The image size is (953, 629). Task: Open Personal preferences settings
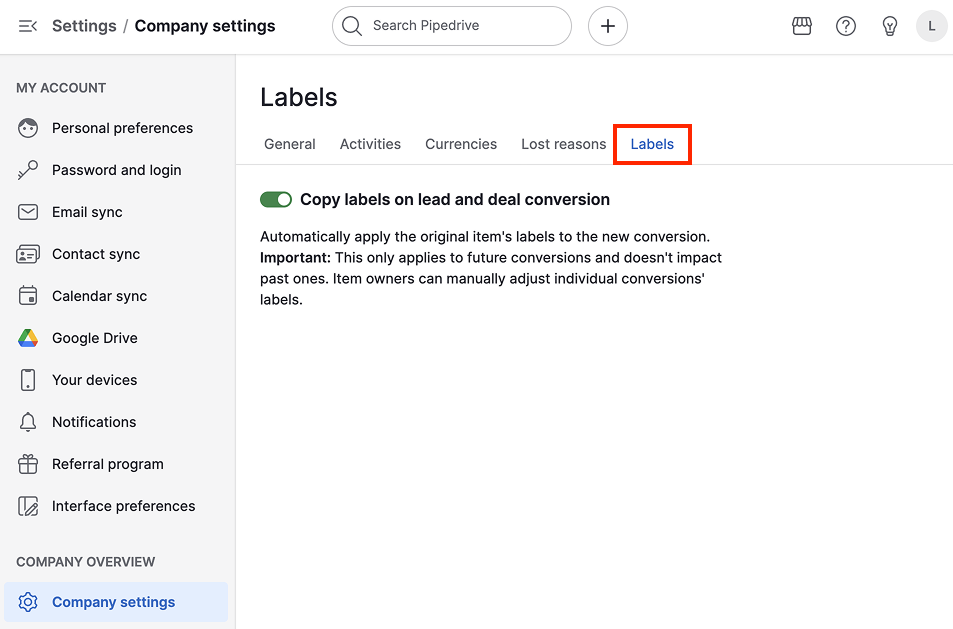click(122, 128)
